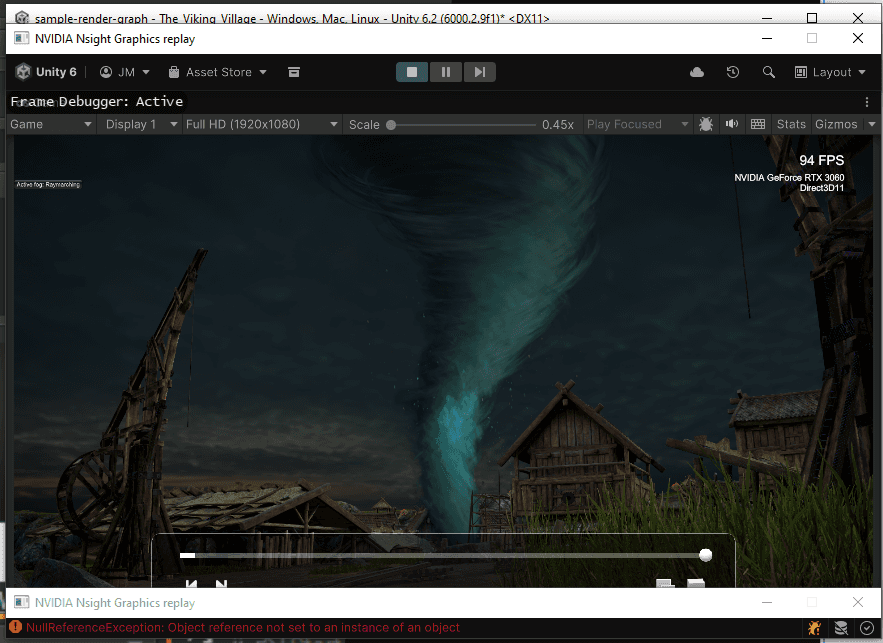Pause the game playback

pos(445,72)
